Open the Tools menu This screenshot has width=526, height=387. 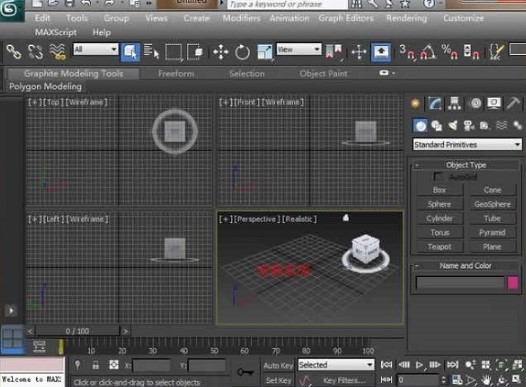tap(77, 18)
